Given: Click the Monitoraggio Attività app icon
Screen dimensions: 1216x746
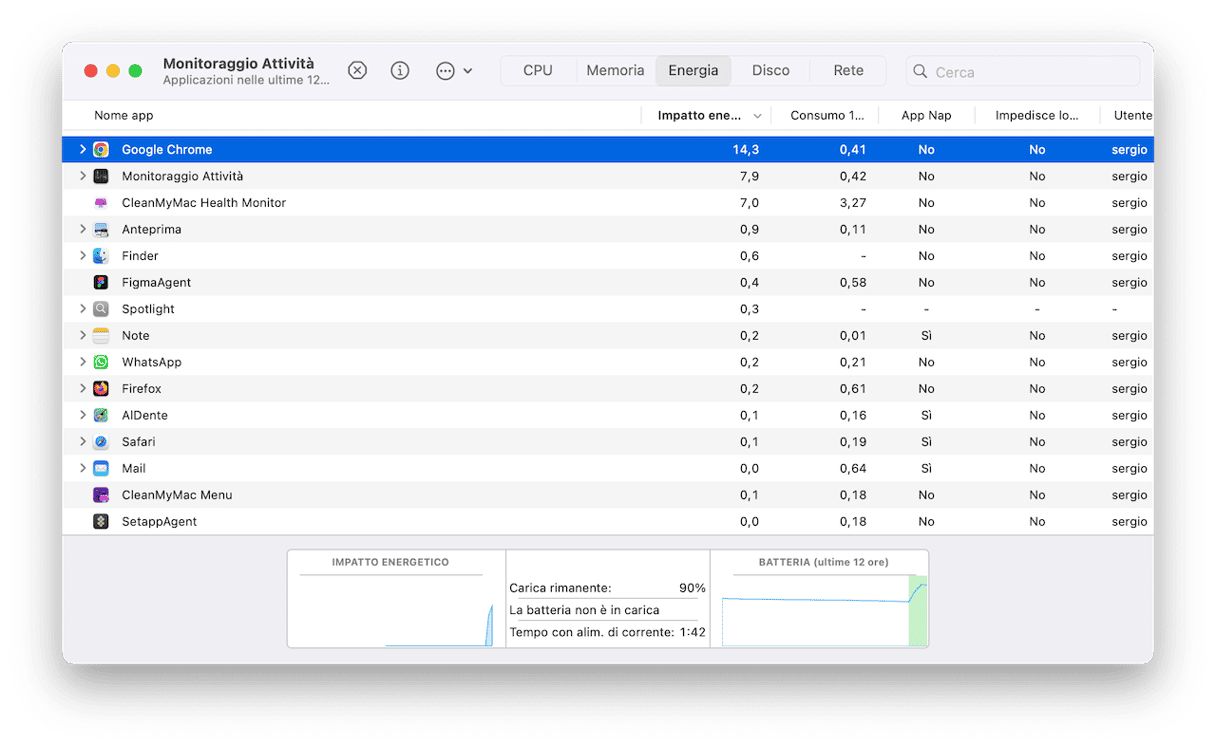Looking at the screenshot, I should pyautogui.click(x=101, y=176).
